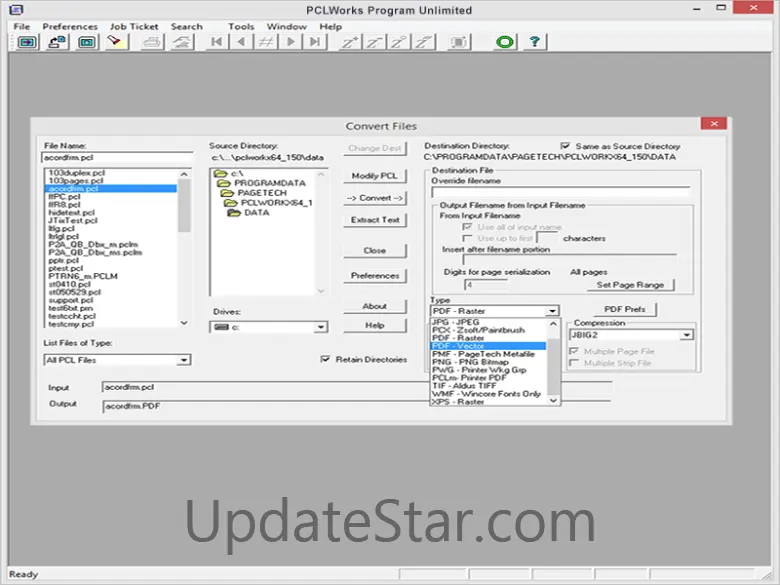The image size is (780, 585).
Task: Click the file list scrollbar up arrow
Action: click(x=184, y=174)
